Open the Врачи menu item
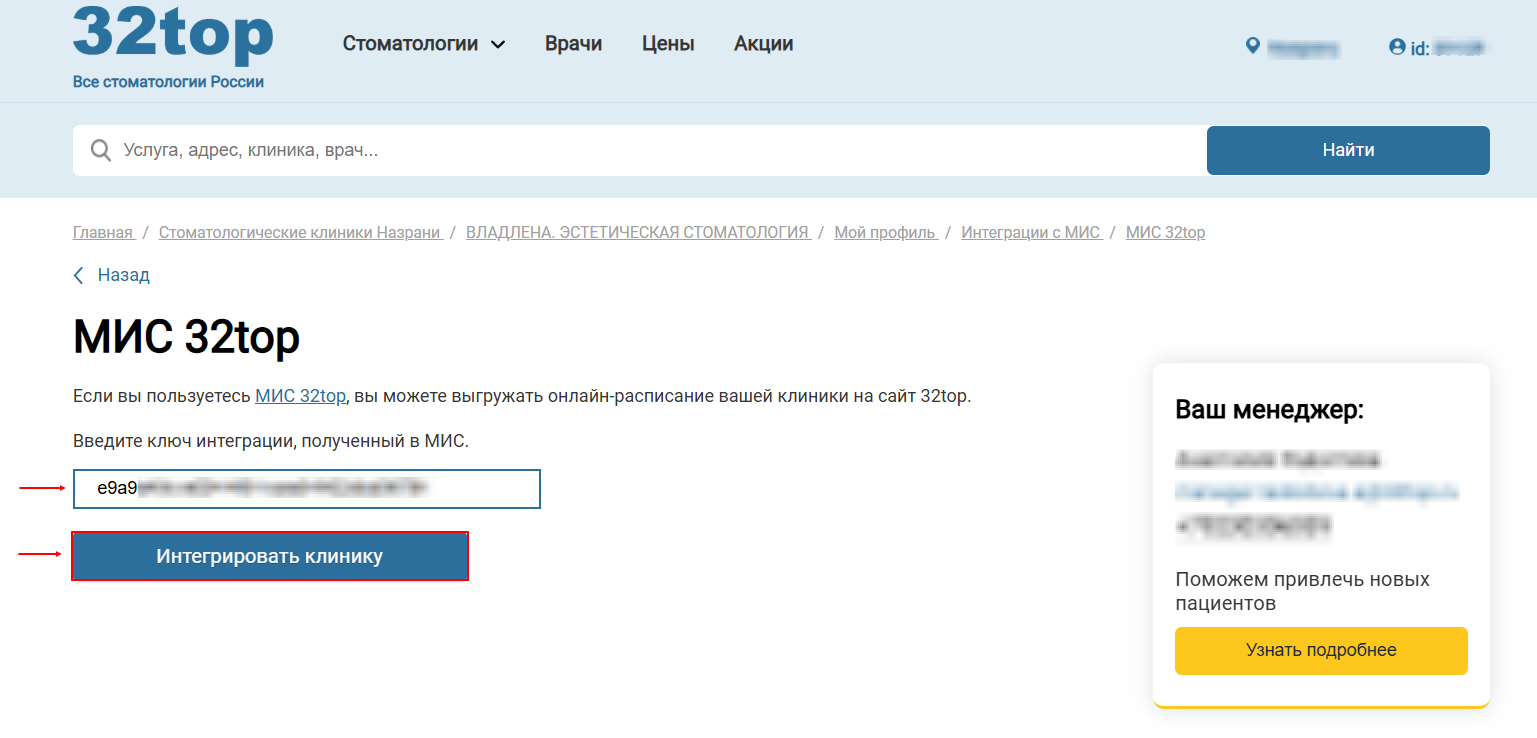 click(x=574, y=44)
